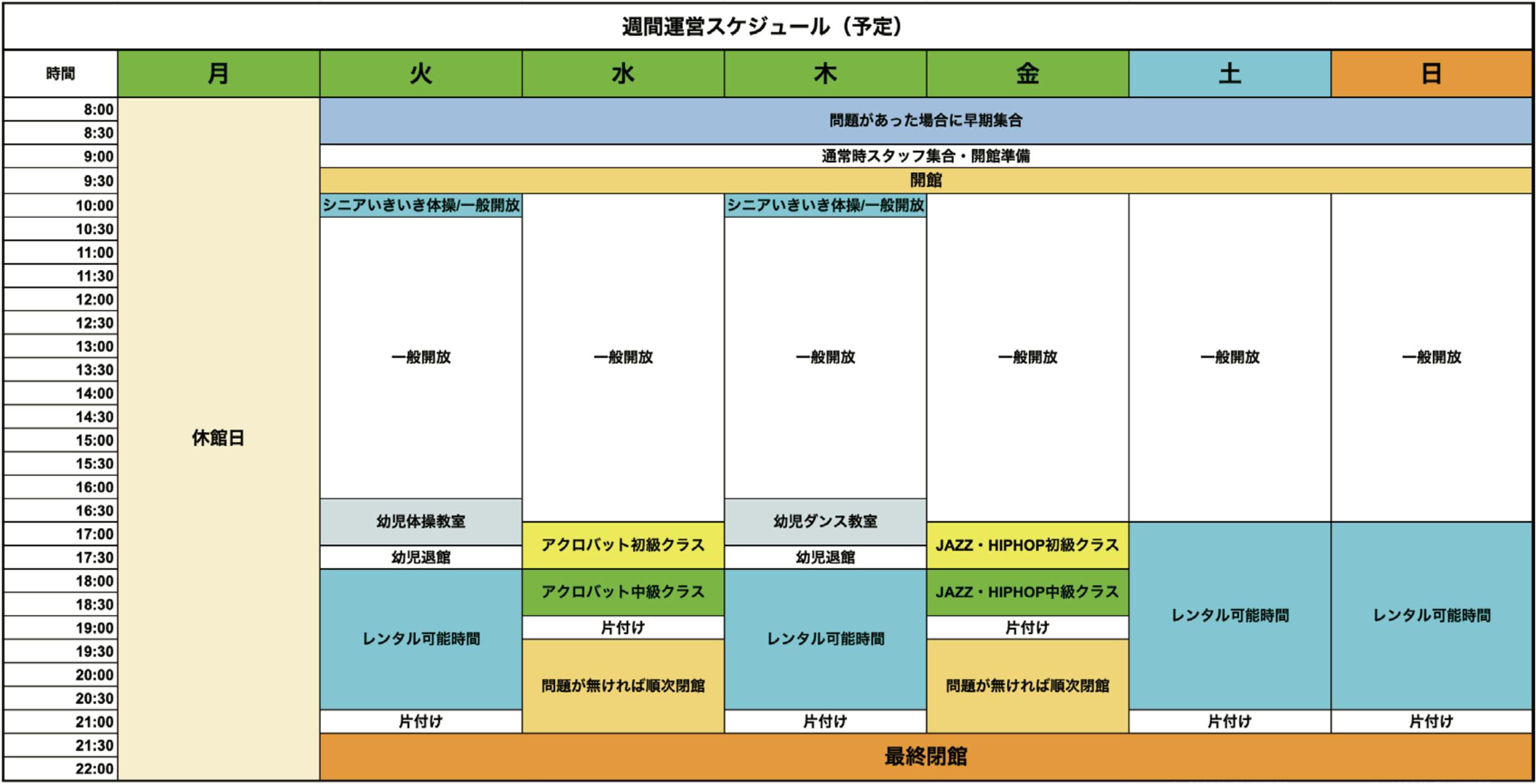This screenshot has height=784, width=1536.
Task: Select the 時間 header cell
Action: pos(61,74)
